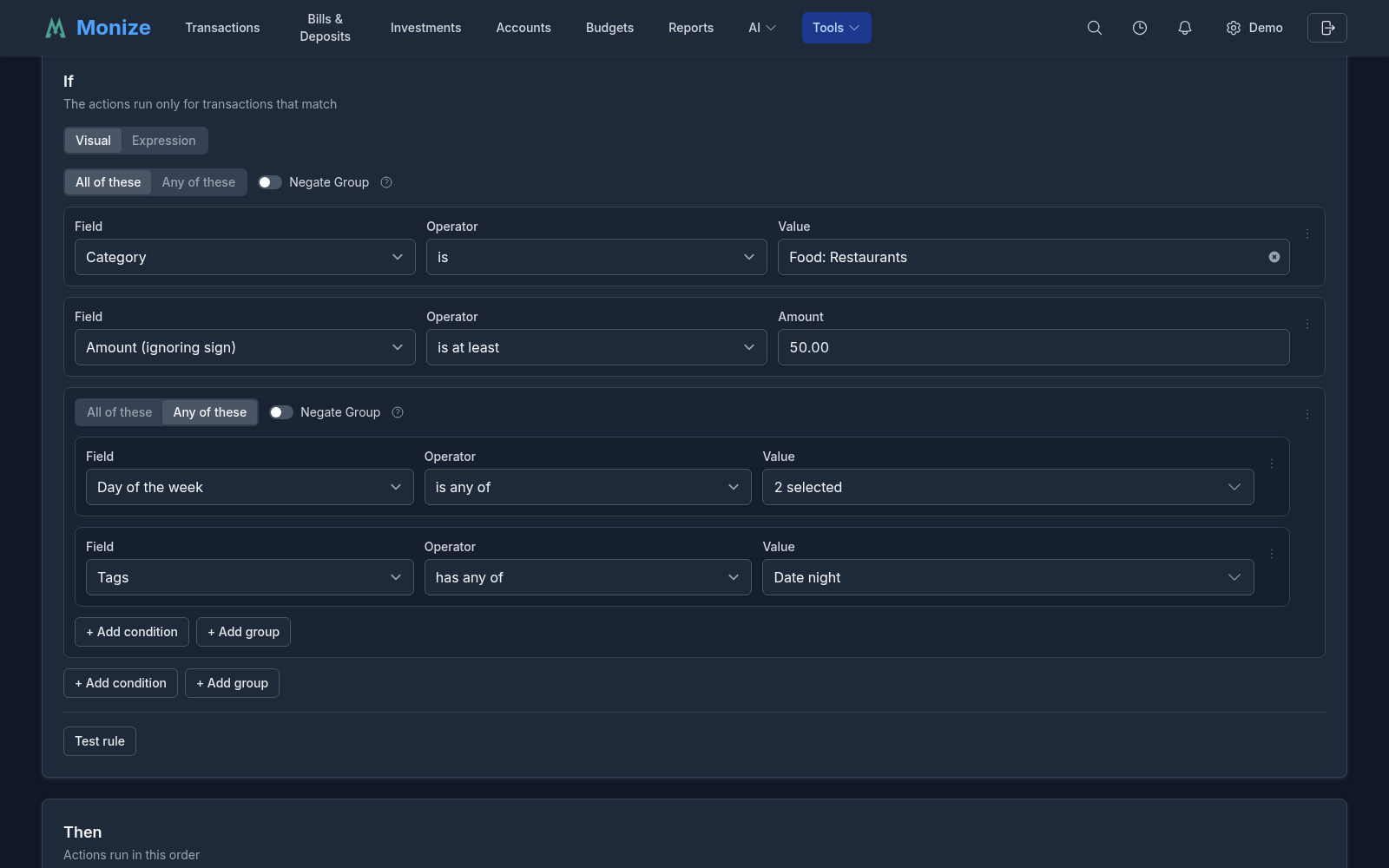Switch to the Expression tab
Viewport: 1389px width, 868px height.
164,141
